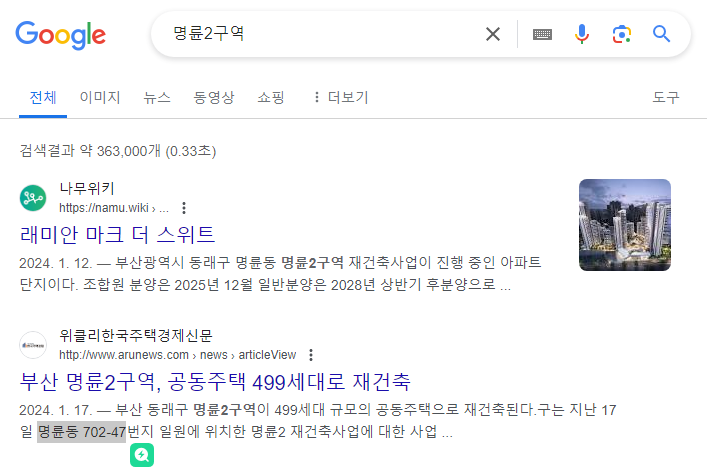
Task: Open the three-dot menu for the 나무위키 result
Action: pos(184,208)
